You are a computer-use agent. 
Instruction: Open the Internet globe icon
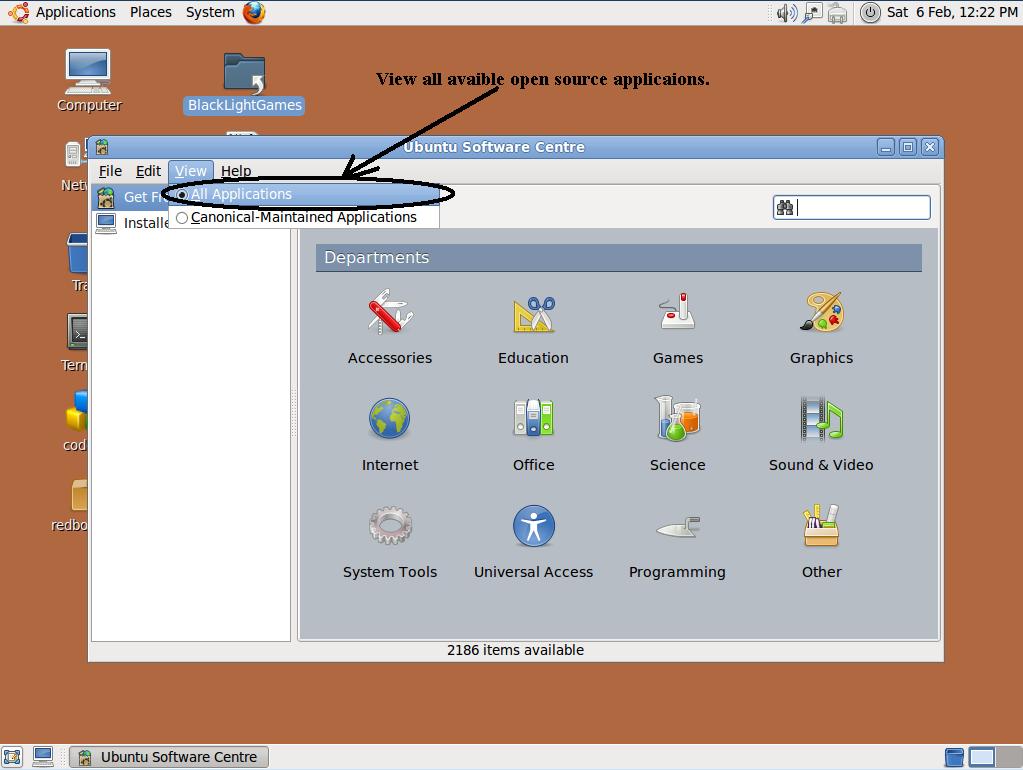coord(389,418)
